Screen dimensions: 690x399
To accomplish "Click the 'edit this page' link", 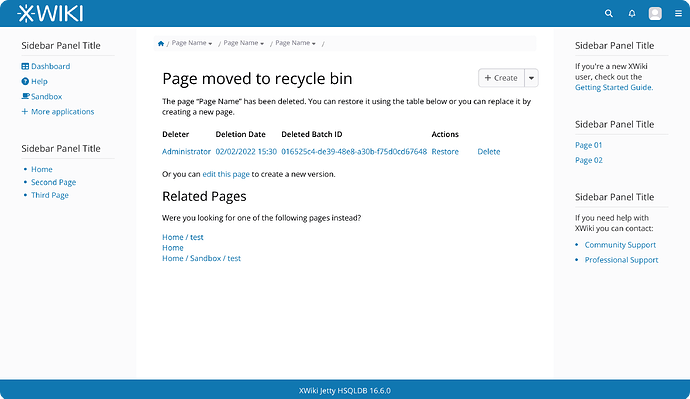I will point(226,174).
